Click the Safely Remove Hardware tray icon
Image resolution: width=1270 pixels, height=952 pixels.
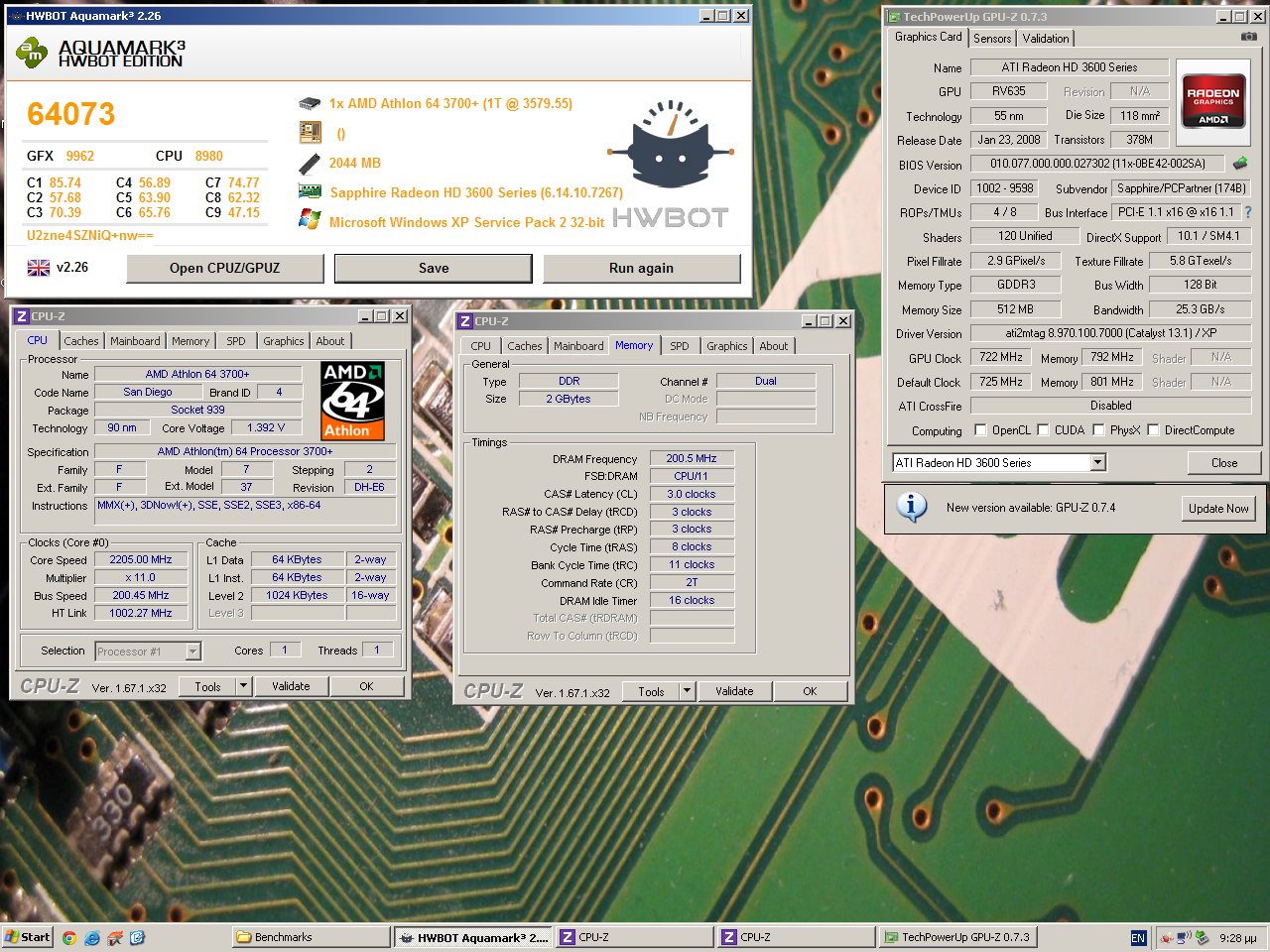tap(1203, 937)
